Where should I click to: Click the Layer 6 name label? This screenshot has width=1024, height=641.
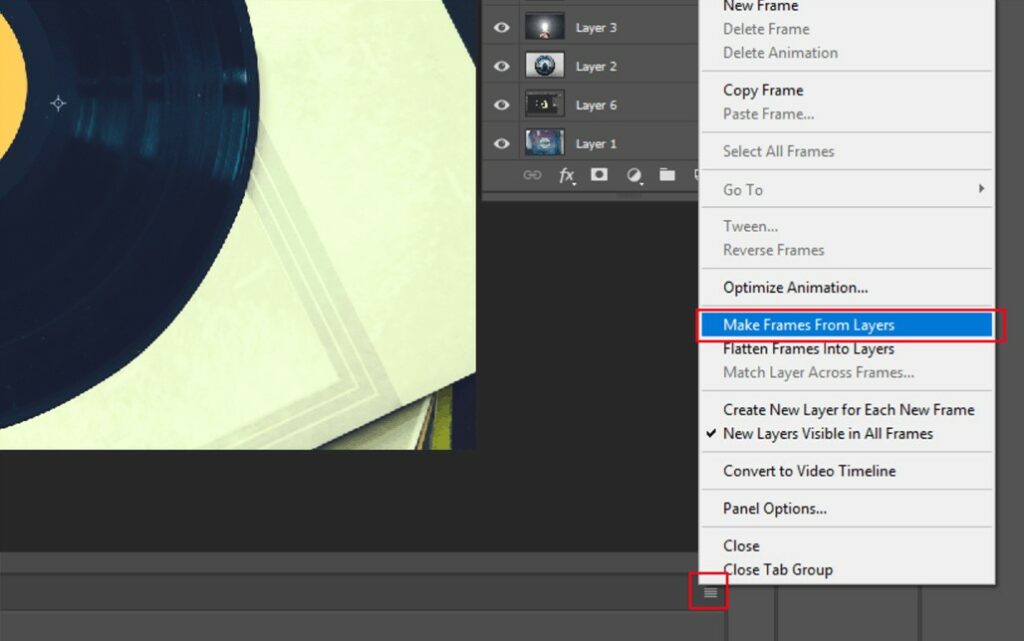click(x=596, y=105)
